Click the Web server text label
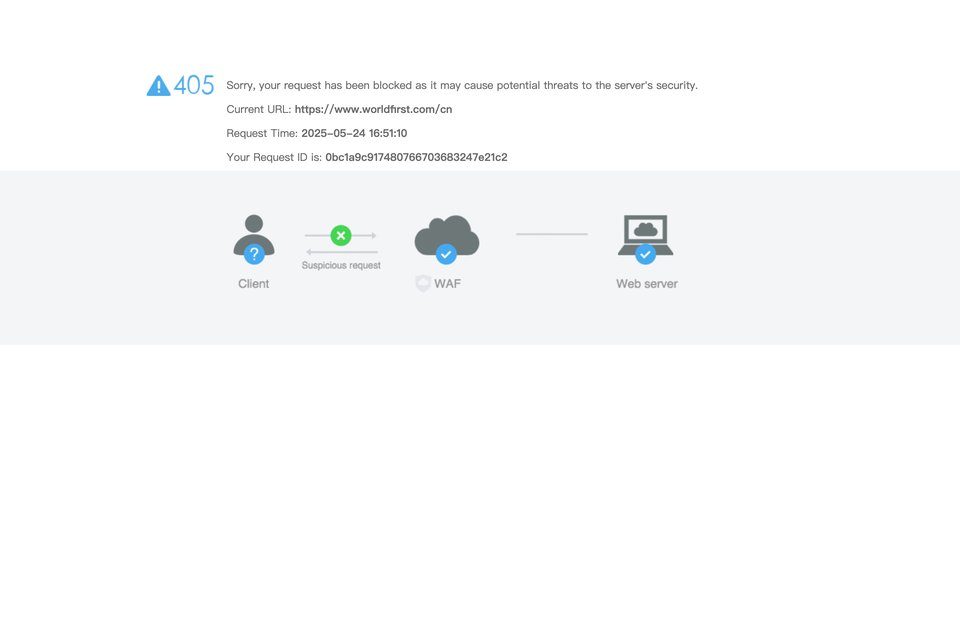The width and height of the screenshot is (960, 627). tap(647, 283)
